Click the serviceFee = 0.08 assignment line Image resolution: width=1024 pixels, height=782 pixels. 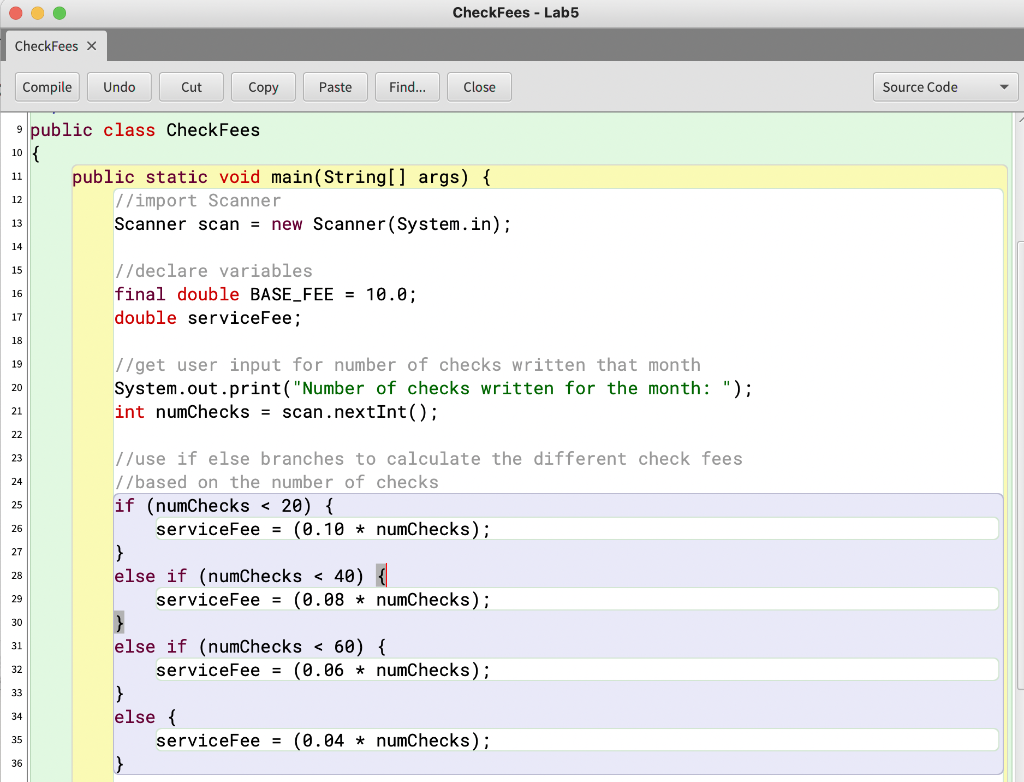[x=320, y=599]
